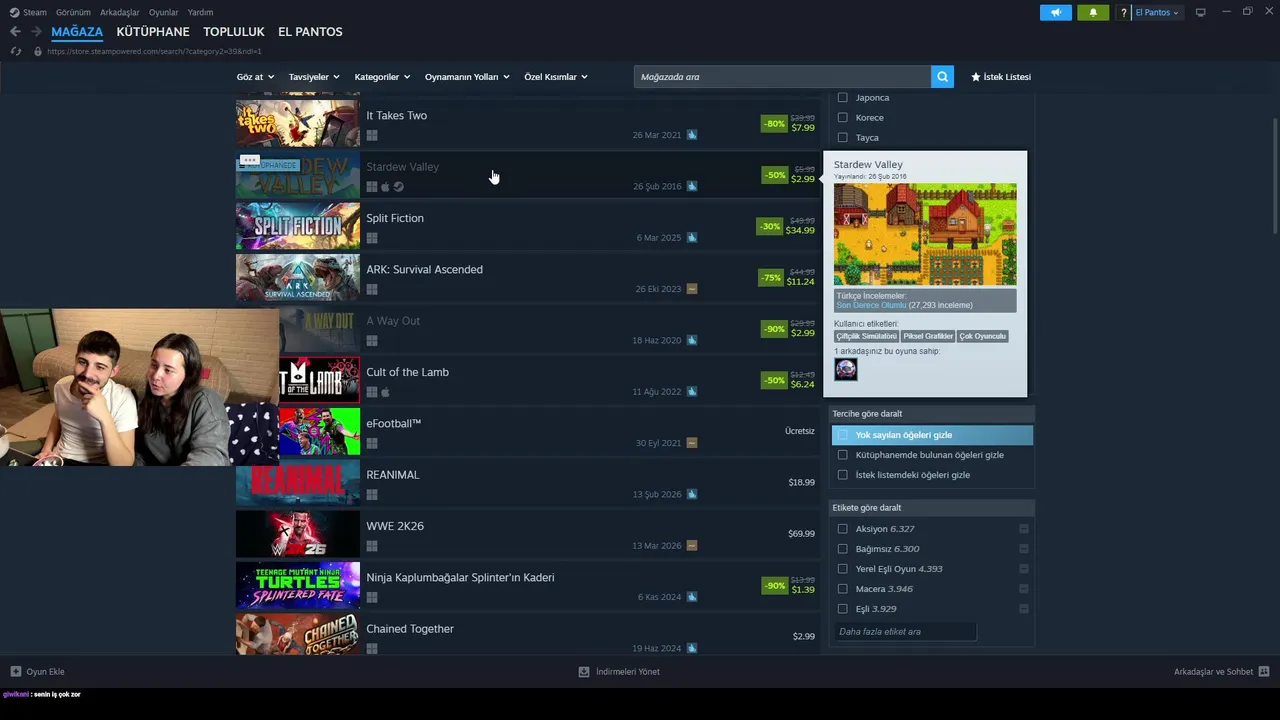Screen dimensions: 1280x720
Task: Expand the Kategoriler dropdown
Action: point(382,77)
